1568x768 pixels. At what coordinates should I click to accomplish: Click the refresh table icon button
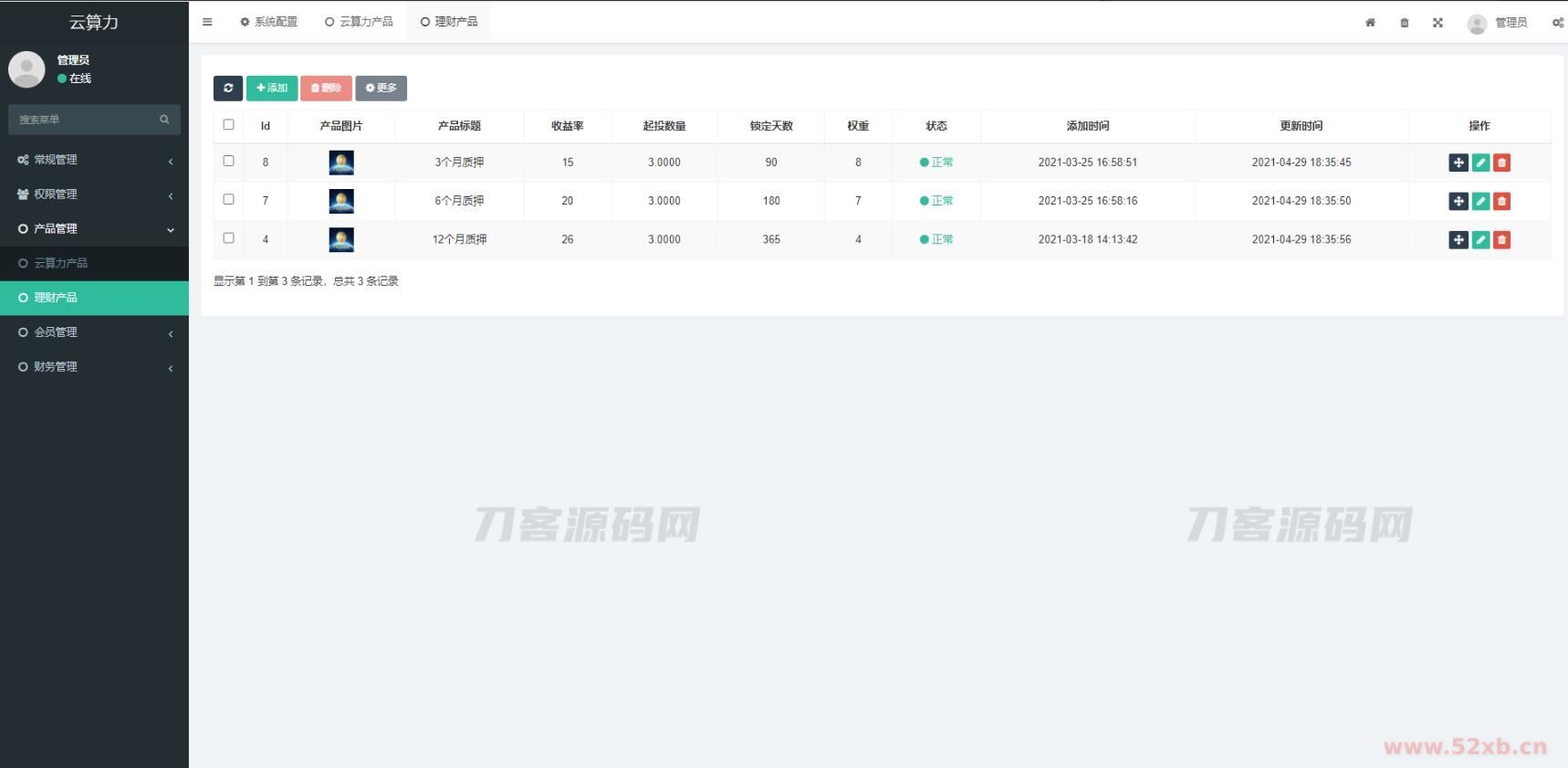(227, 88)
